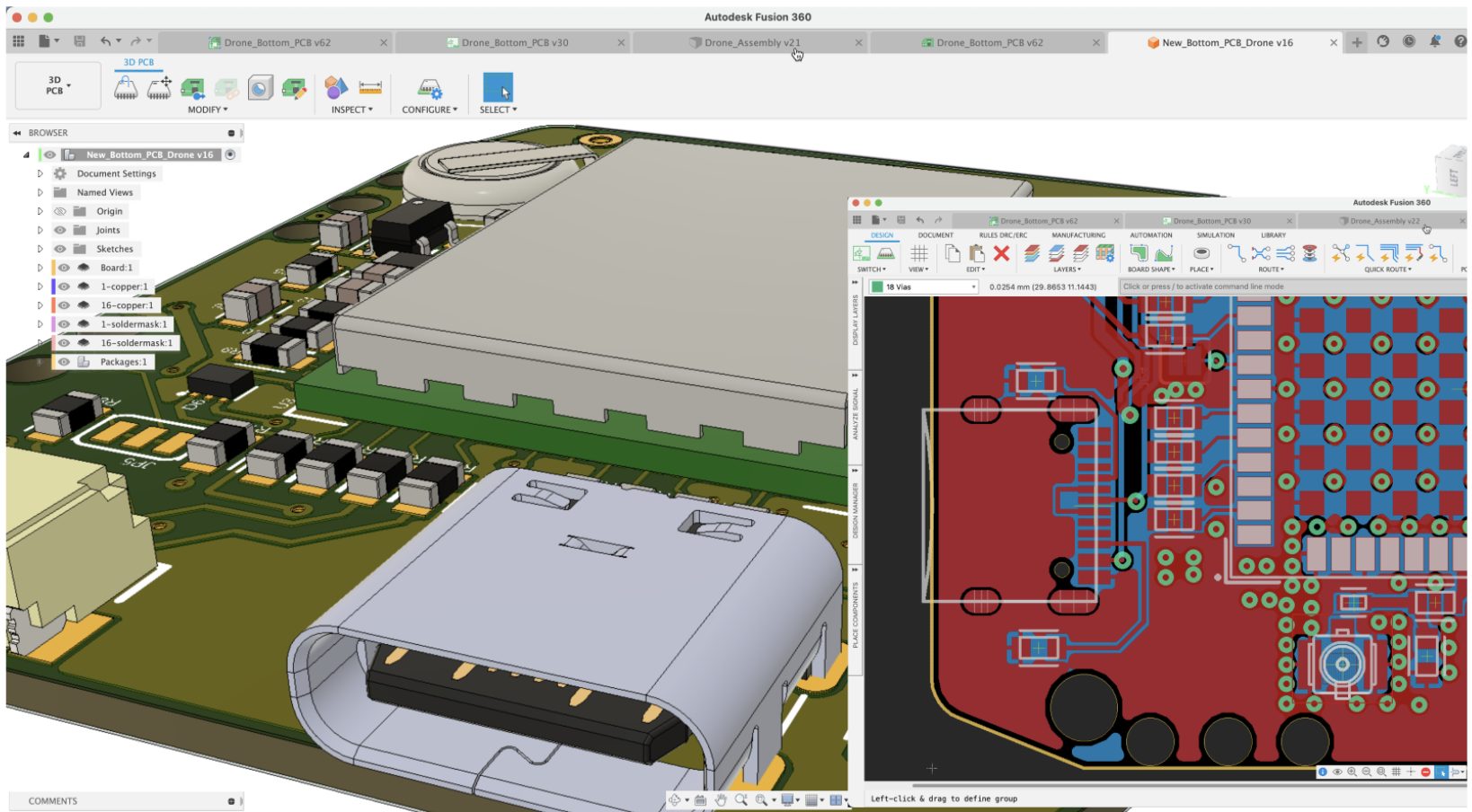Open the 18 Vias layer dropdown

(972, 287)
